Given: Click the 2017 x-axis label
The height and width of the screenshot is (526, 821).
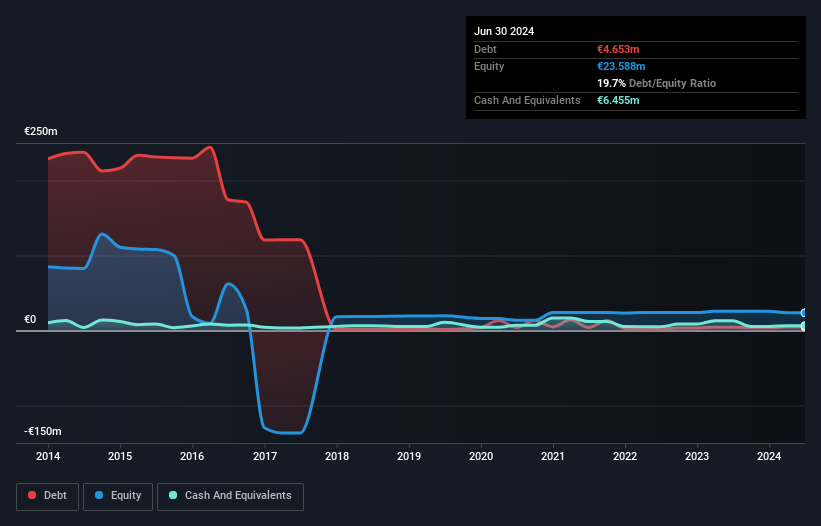Looking at the screenshot, I should point(265,456).
